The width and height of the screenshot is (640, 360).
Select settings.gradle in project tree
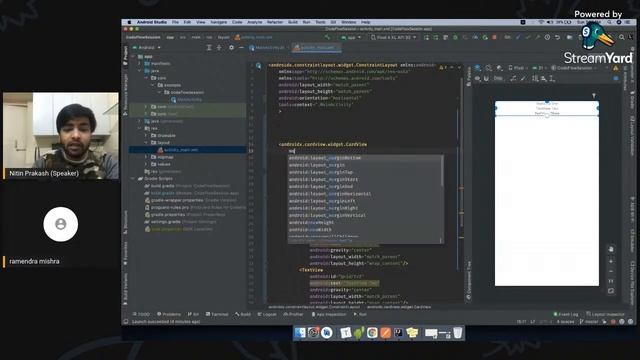point(181,222)
